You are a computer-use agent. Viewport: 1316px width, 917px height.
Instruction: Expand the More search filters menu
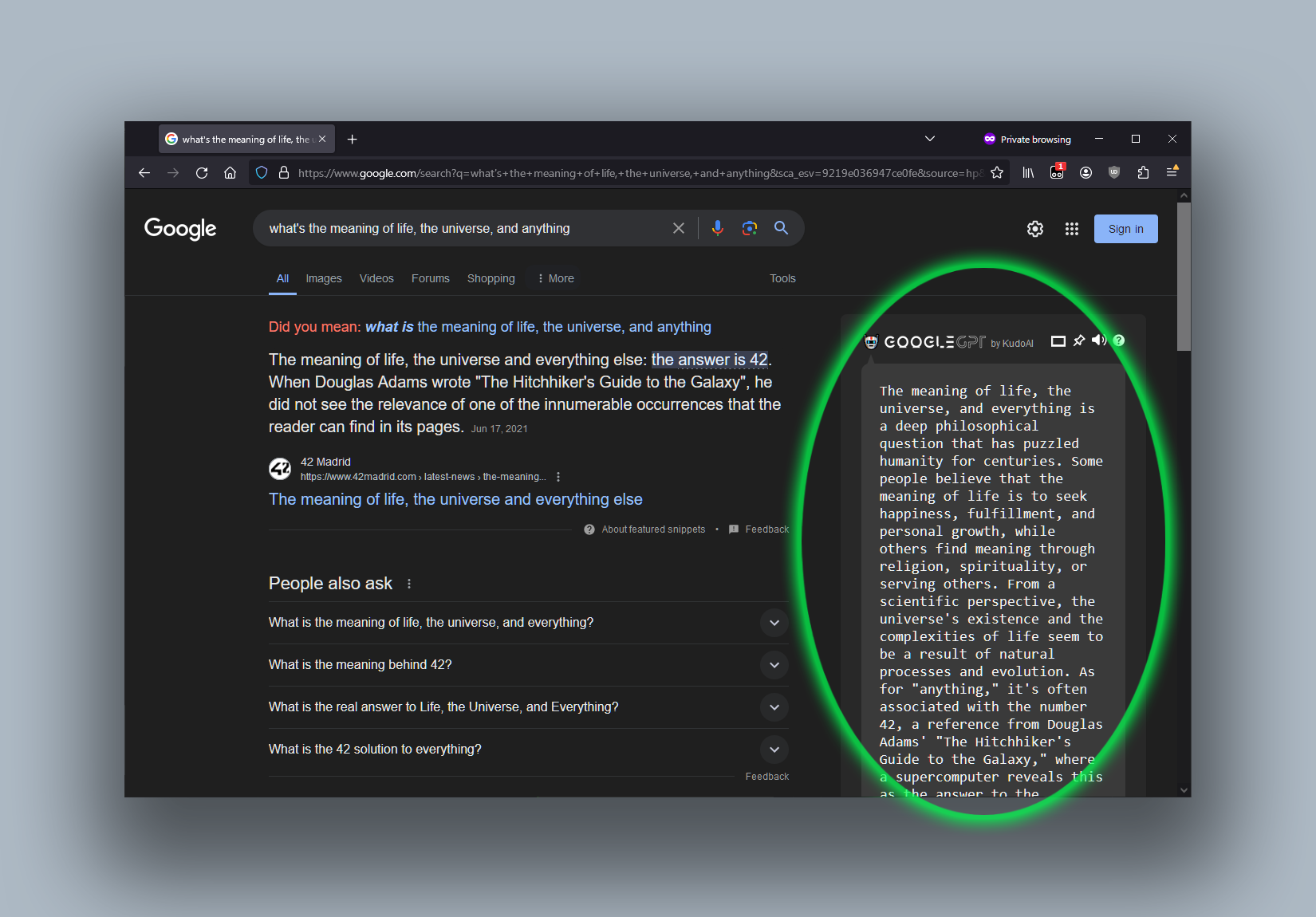[x=555, y=278]
